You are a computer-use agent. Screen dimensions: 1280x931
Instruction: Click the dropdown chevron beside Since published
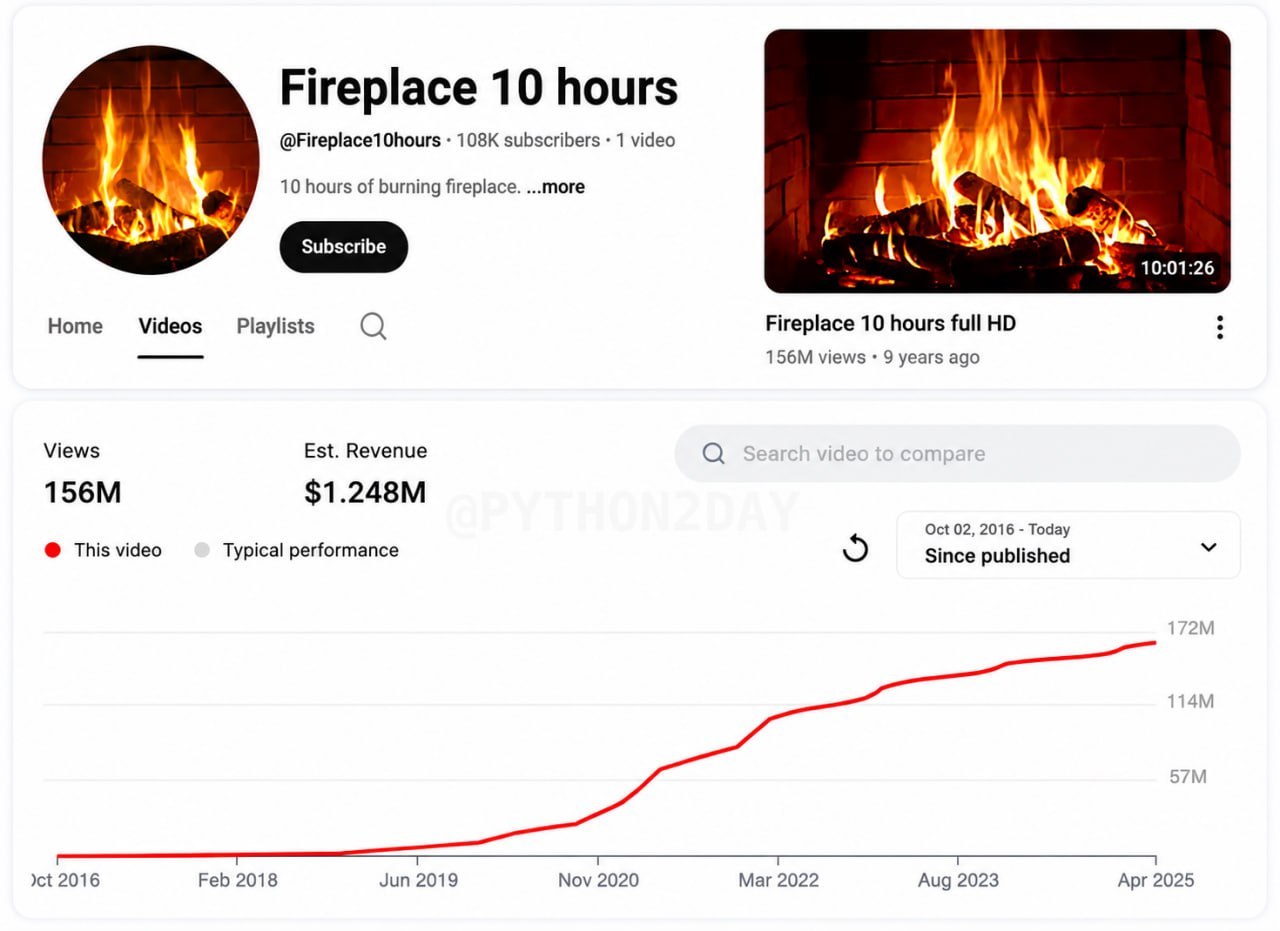[1208, 547]
